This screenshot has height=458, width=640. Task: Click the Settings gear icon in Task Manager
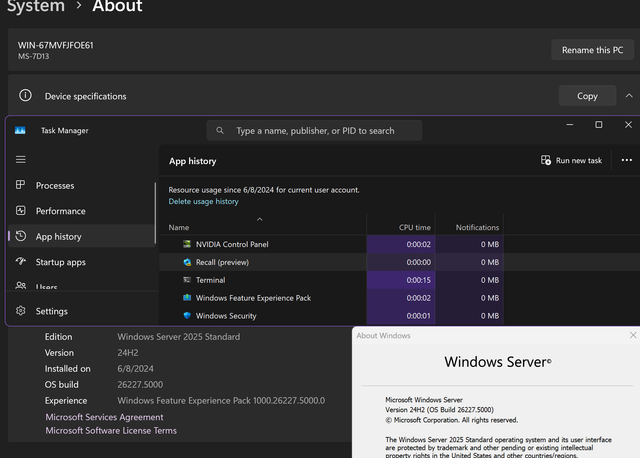coord(21,311)
